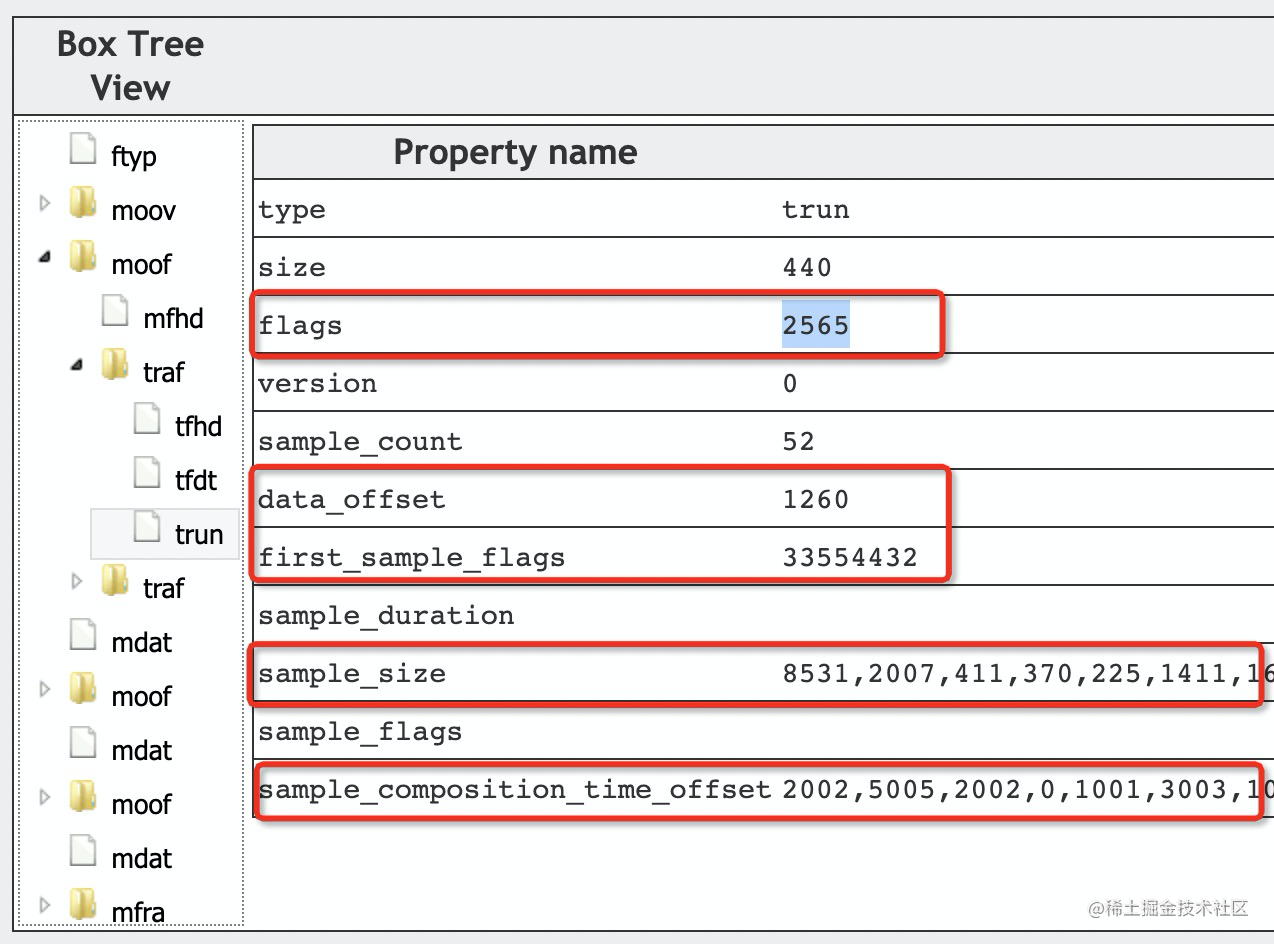The image size is (1274, 944).
Task: Click the Property name column header
Action: (x=515, y=152)
